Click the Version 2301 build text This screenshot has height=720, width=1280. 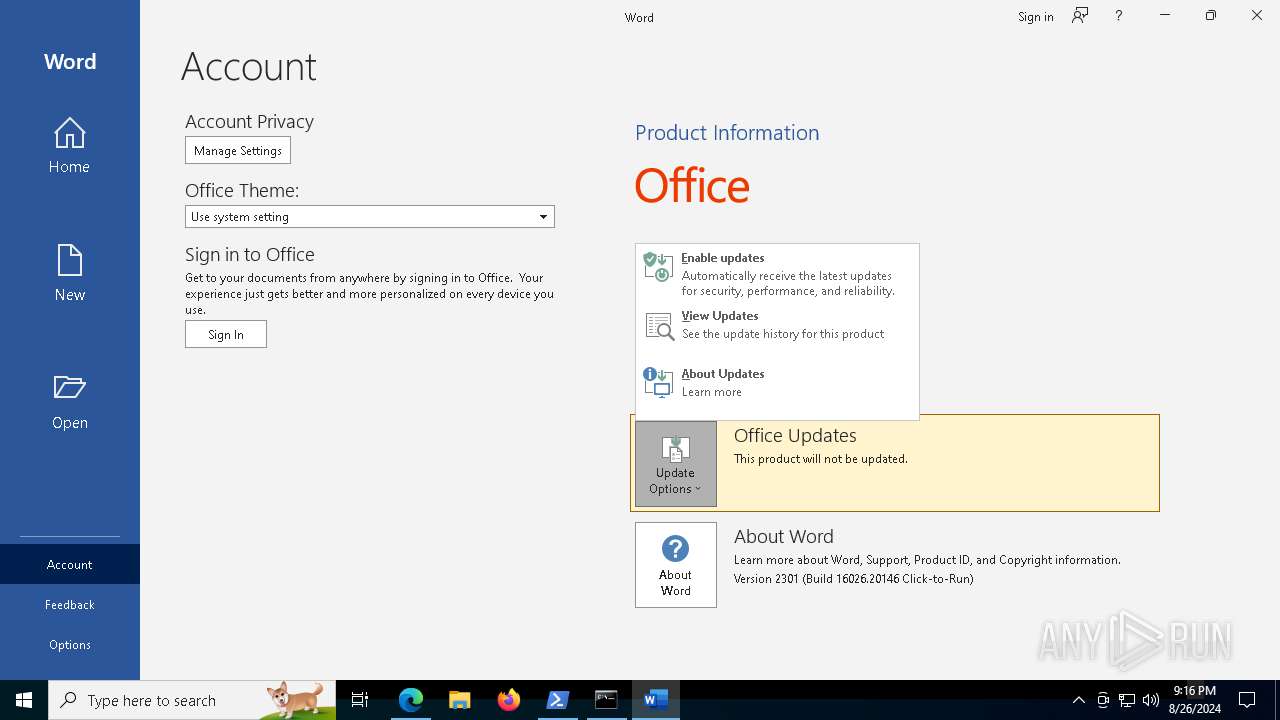click(853, 579)
